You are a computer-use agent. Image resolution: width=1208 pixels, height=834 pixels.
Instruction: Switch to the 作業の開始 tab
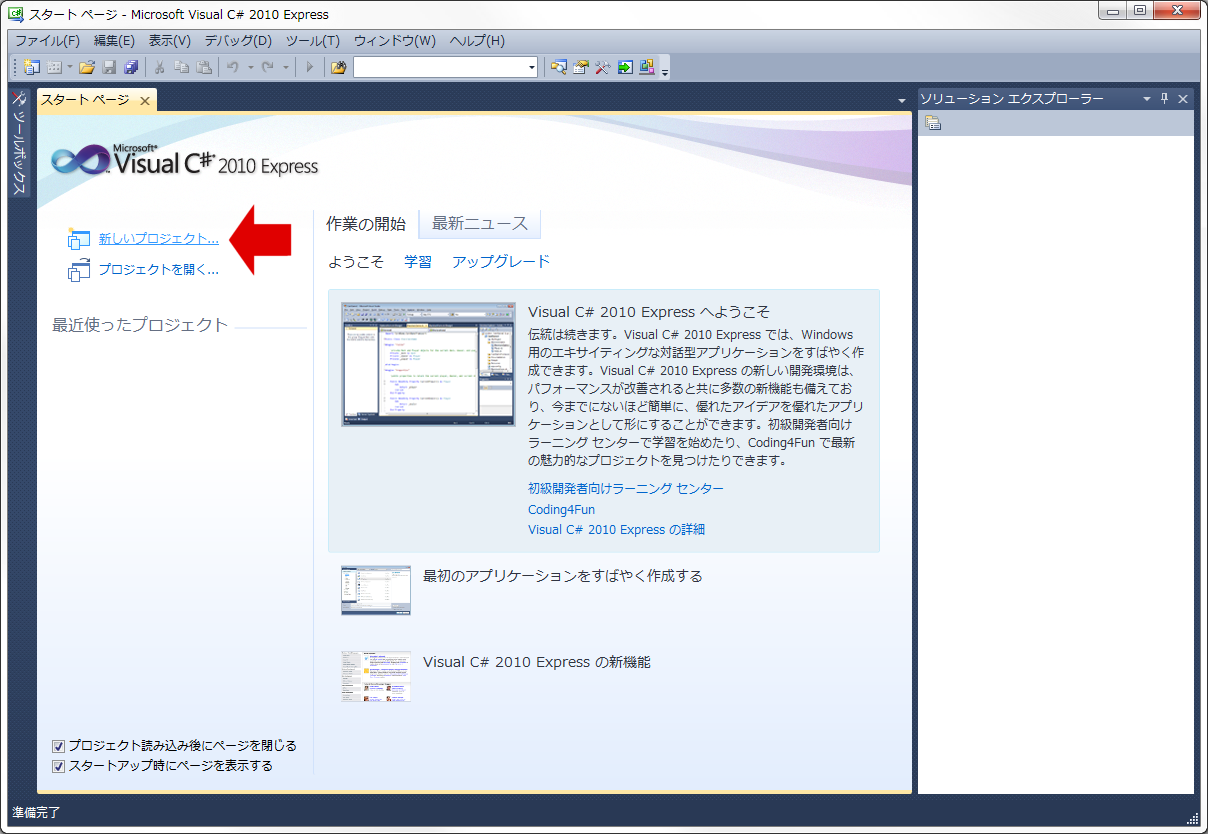366,224
